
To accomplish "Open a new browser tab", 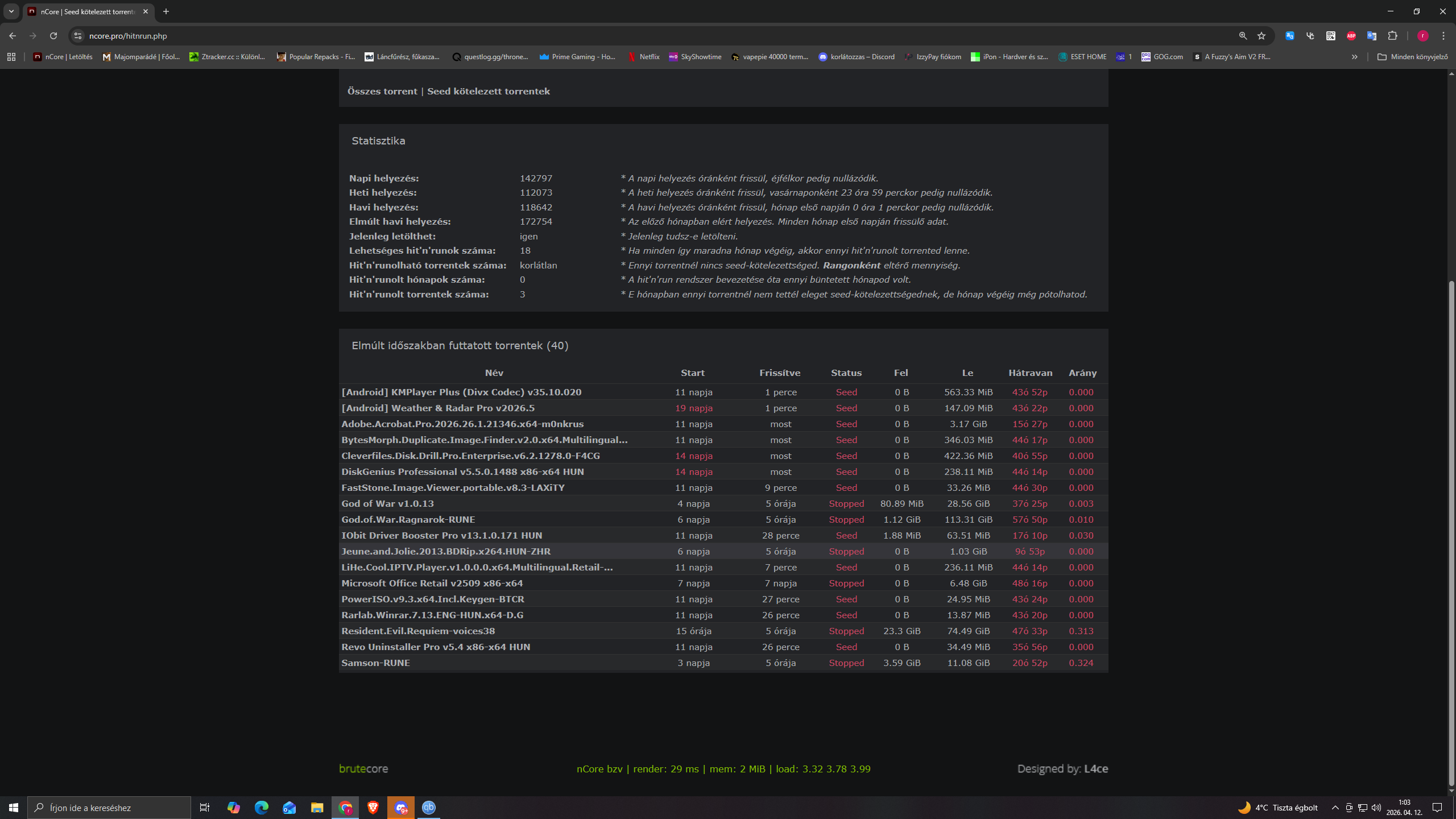I will pyautogui.click(x=166, y=11).
